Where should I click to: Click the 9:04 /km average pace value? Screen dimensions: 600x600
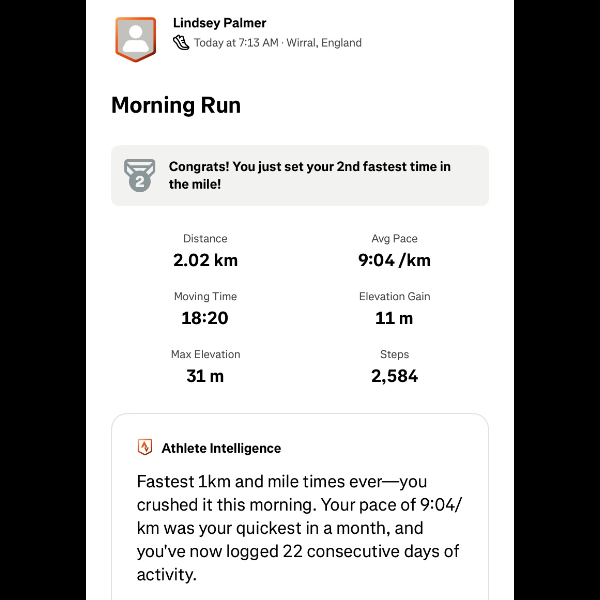[x=394, y=260]
